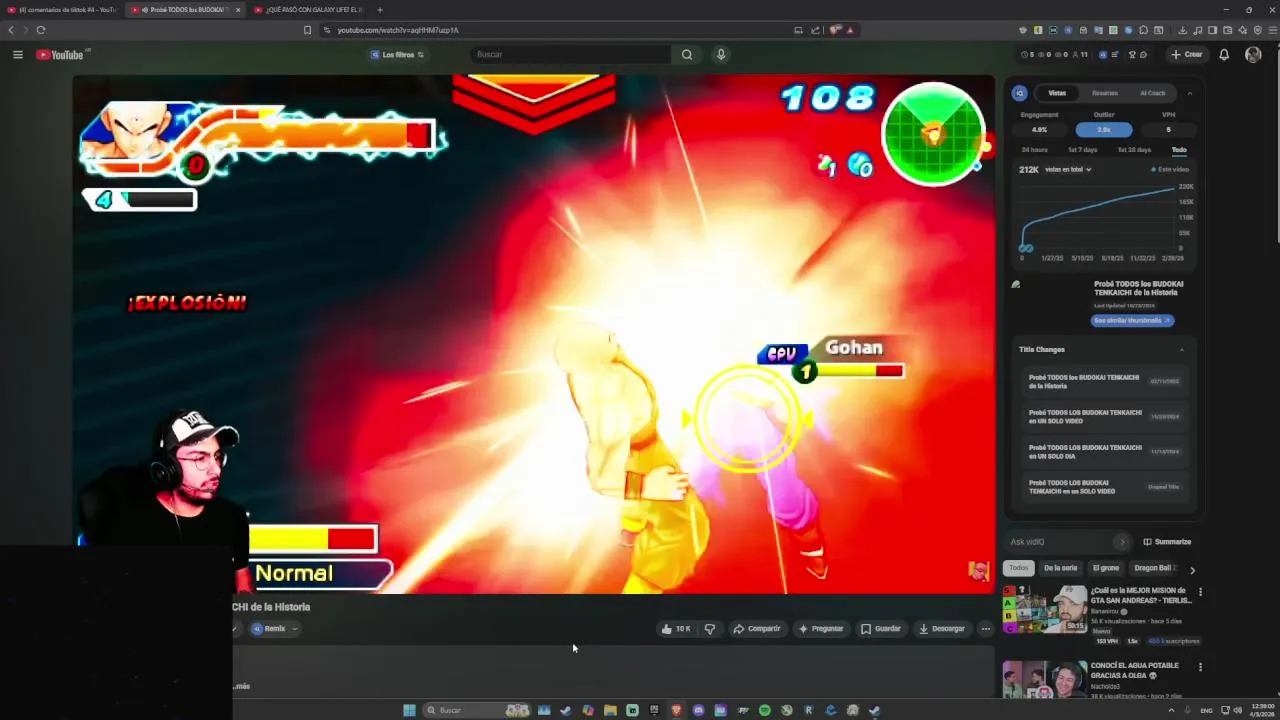
Task: Switch to the AI Coach tab
Action: point(1153,93)
